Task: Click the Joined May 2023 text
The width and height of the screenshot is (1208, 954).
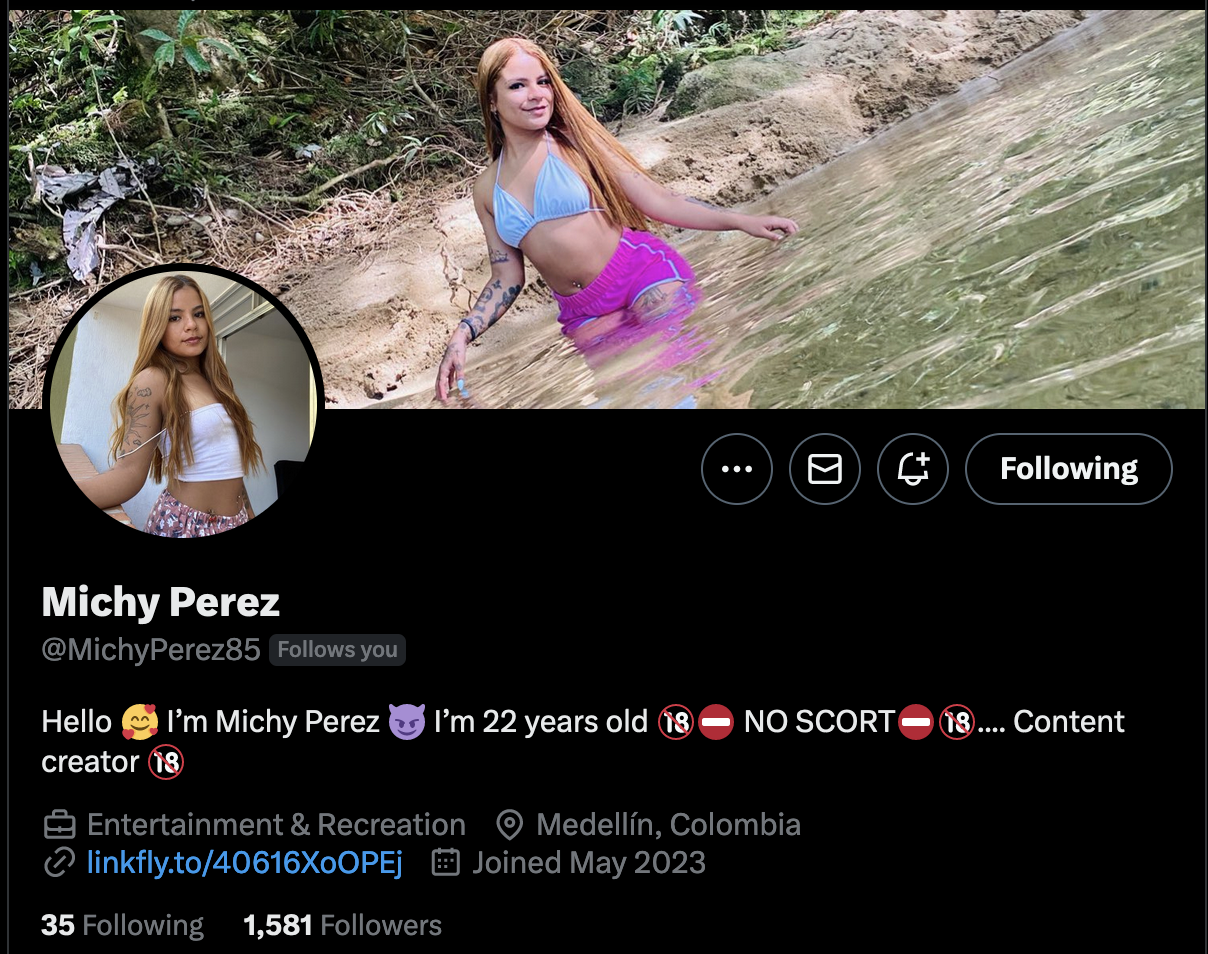Action: point(588,862)
